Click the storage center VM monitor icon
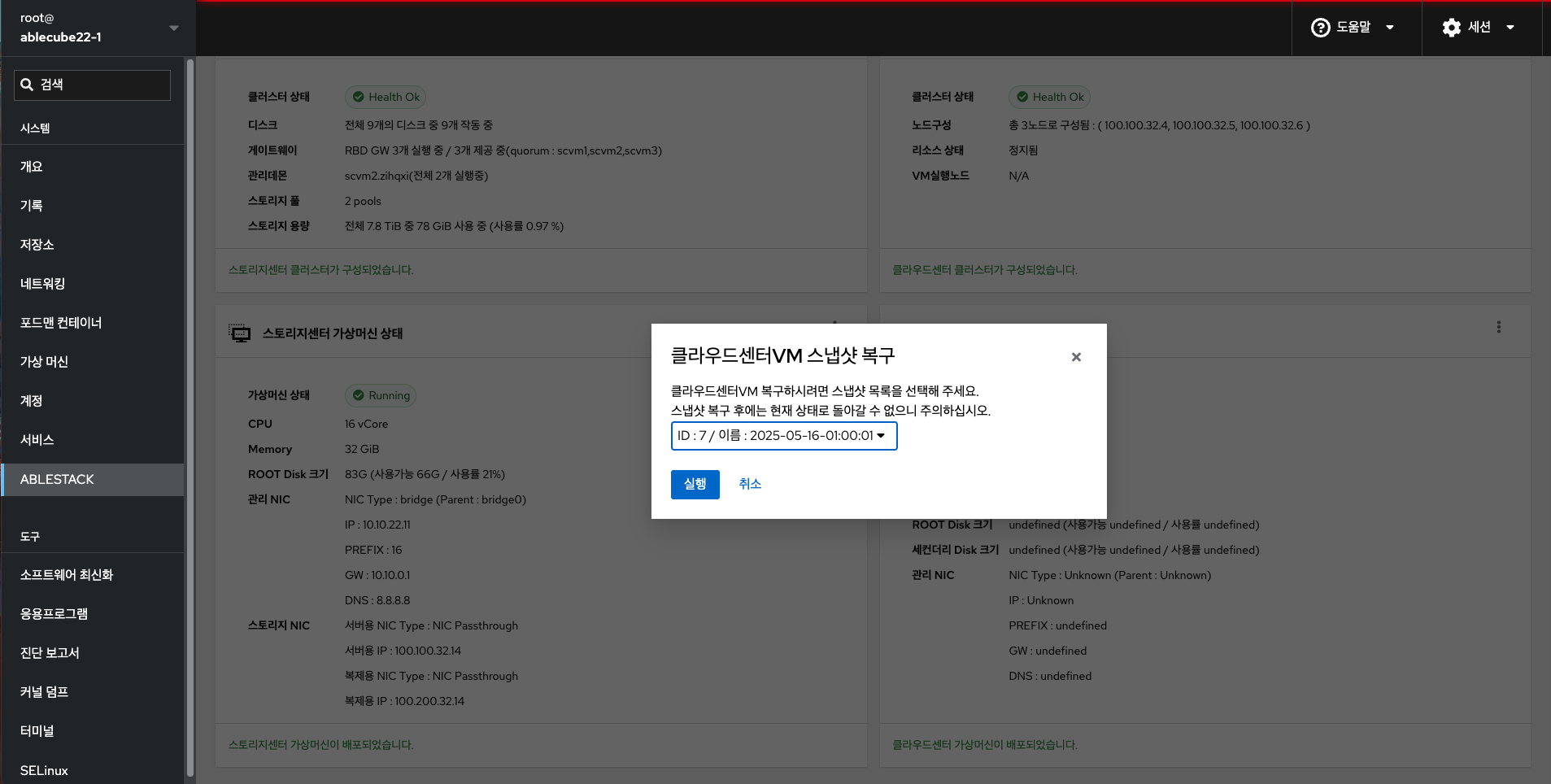 [240, 333]
